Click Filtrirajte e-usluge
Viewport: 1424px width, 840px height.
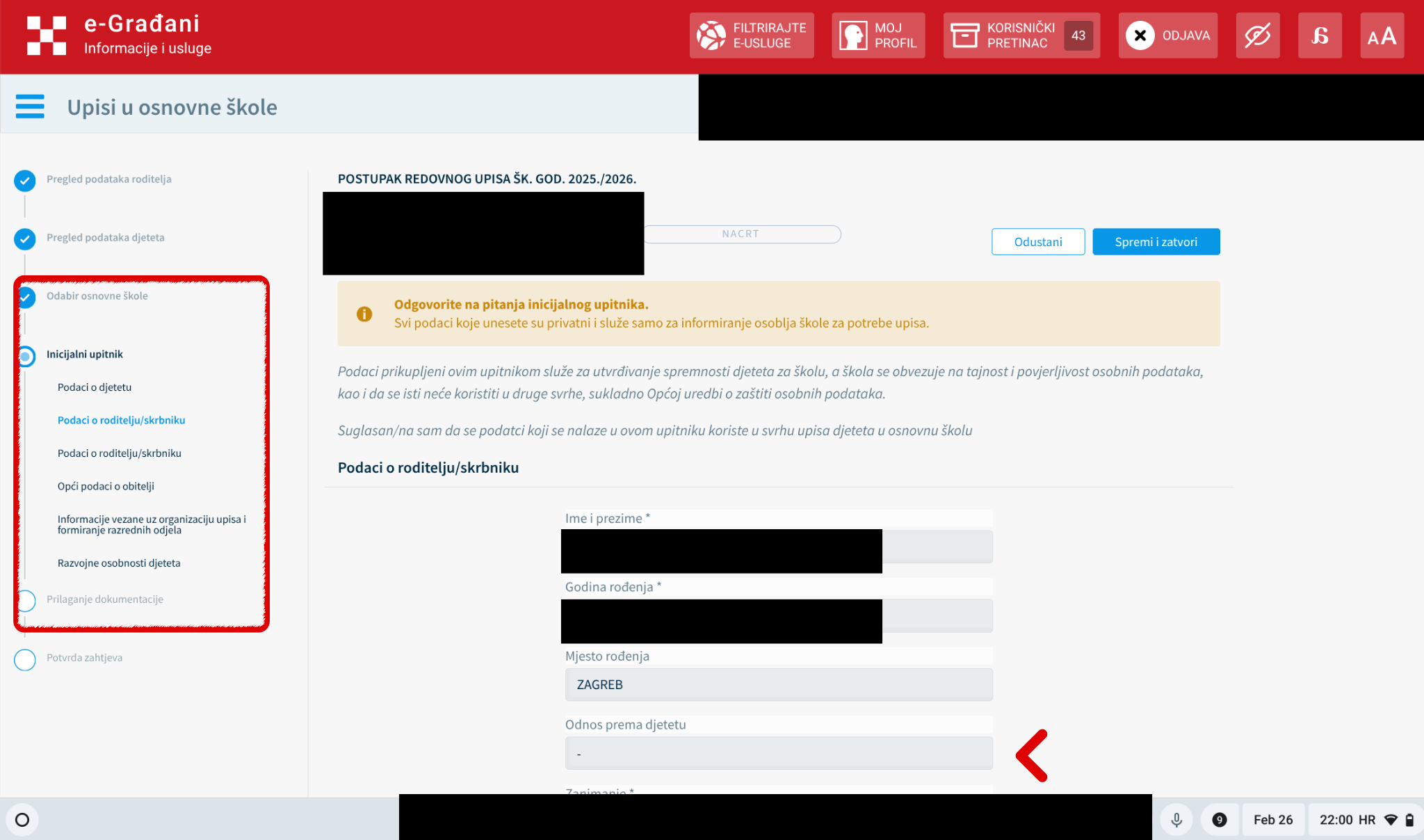click(x=752, y=35)
